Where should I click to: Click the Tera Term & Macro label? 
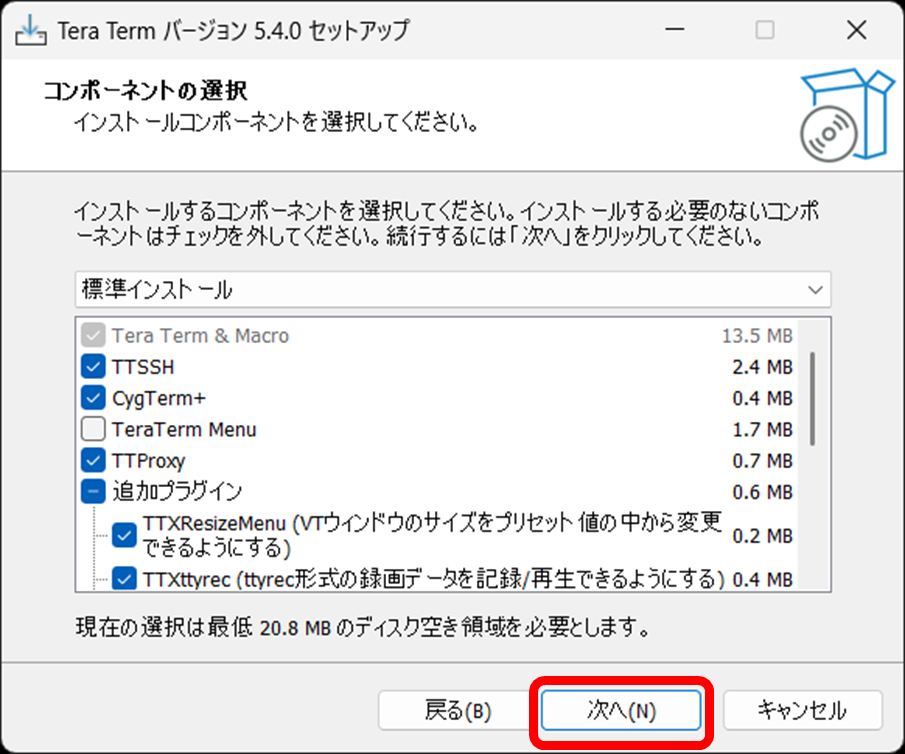(x=200, y=335)
